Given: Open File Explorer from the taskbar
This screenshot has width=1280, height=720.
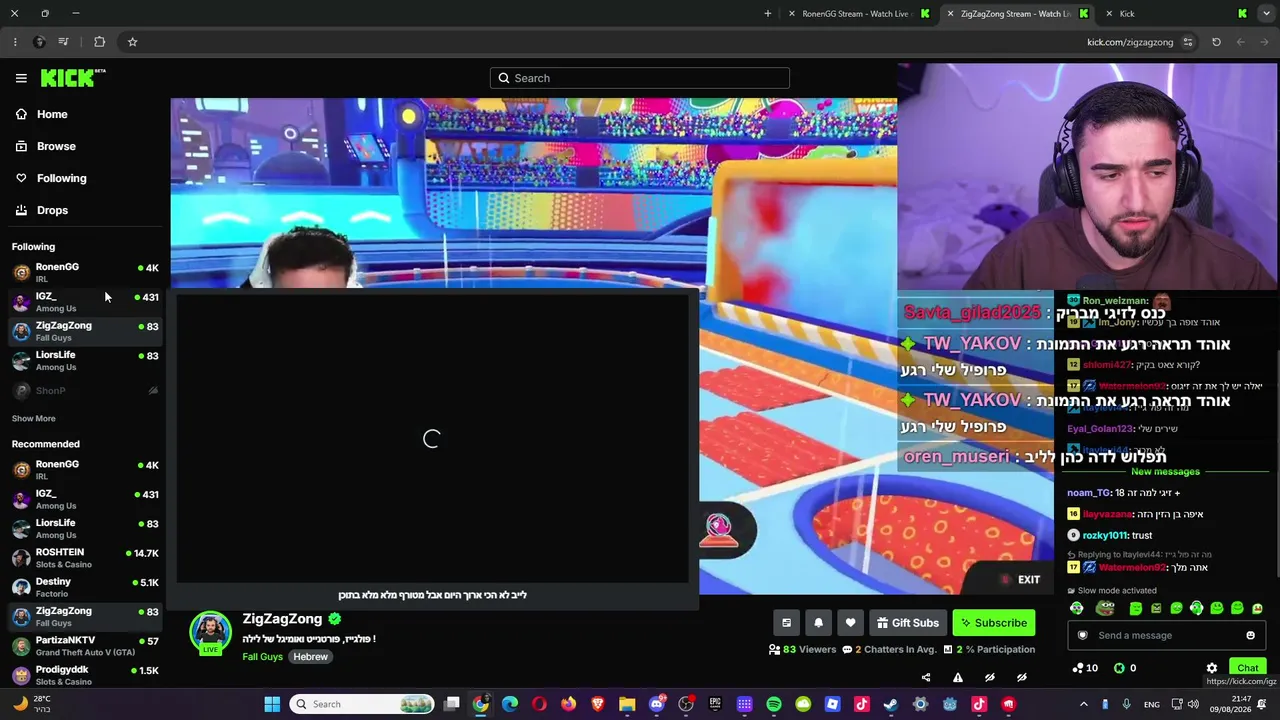Looking at the screenshot, I should tap(627, 704).
